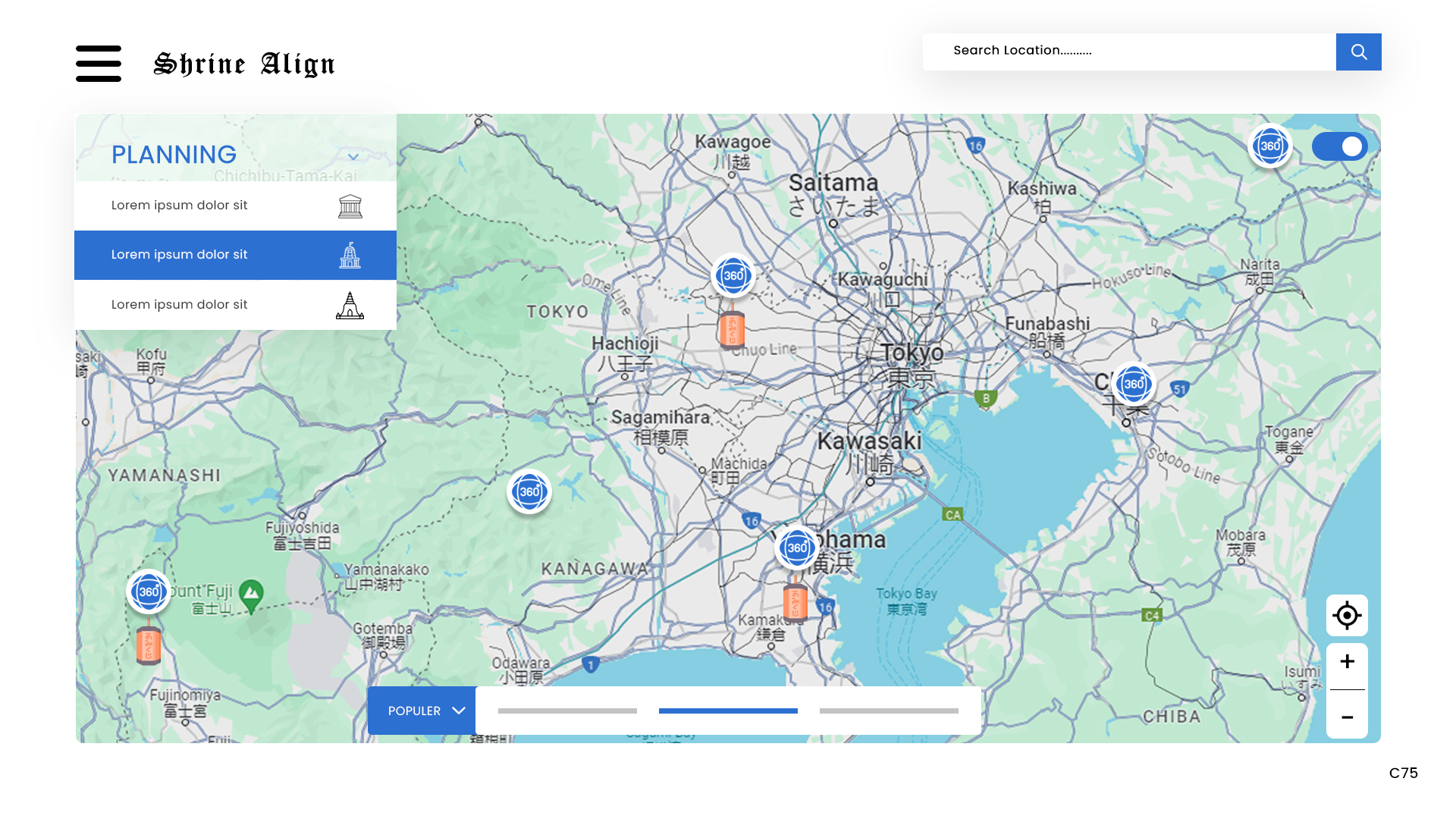The image size is (1456, 819).
Task: Click the 360 marker near Hachioji
Action: (733, 275)
